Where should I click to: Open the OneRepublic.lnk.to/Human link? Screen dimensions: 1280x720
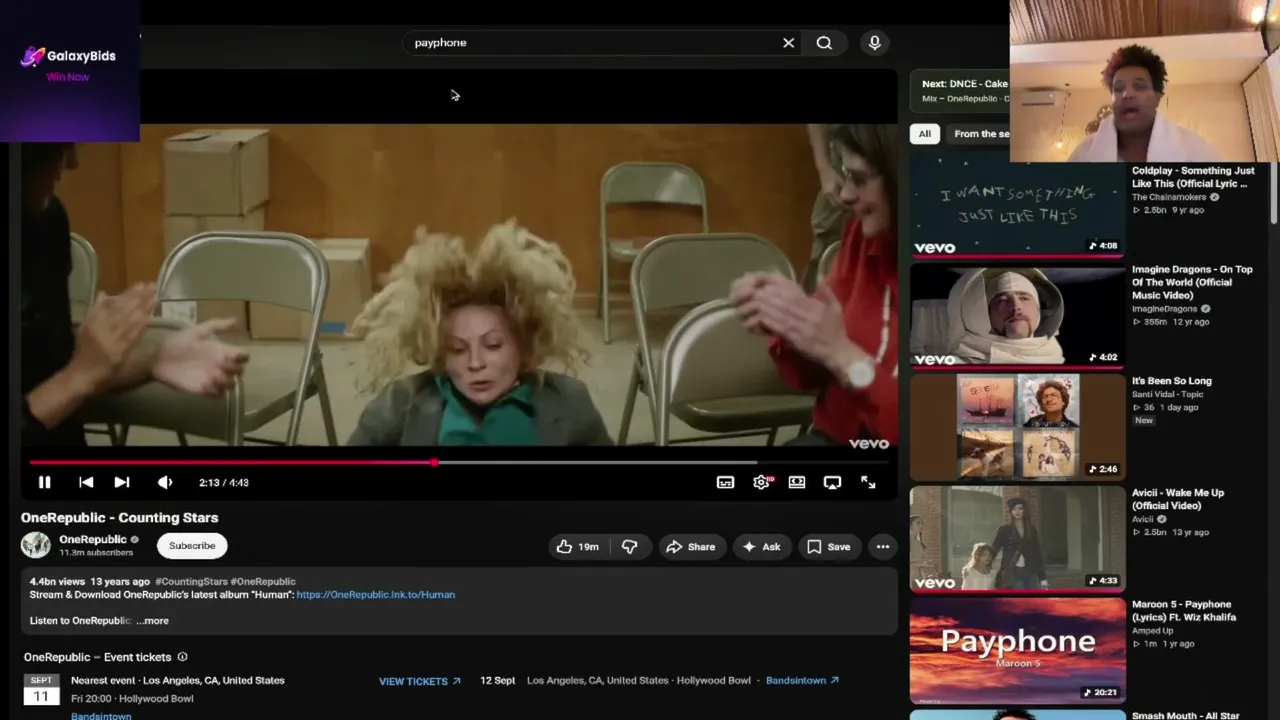pos(376,594)
